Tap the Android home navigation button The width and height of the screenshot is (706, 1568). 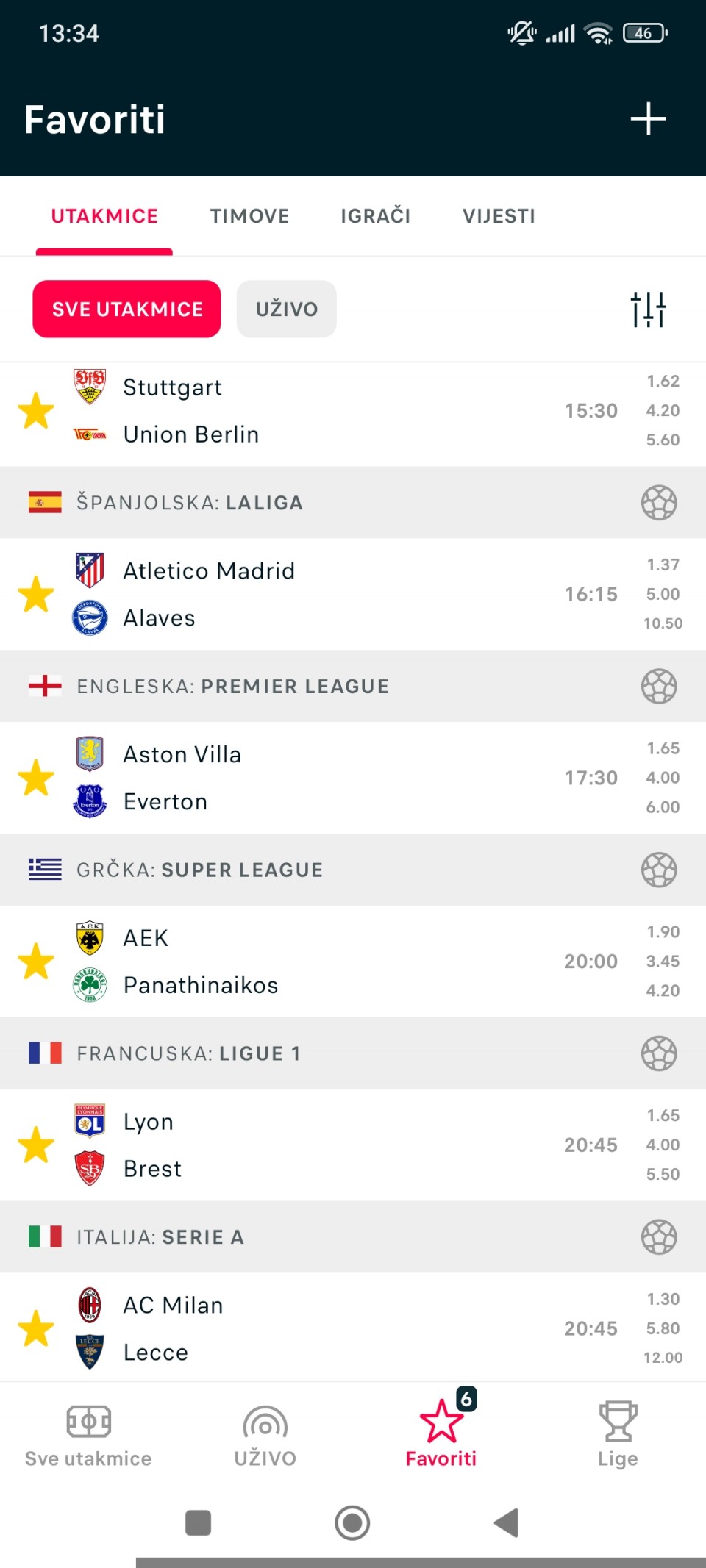pyautogui.click(x=352, y=1522)
